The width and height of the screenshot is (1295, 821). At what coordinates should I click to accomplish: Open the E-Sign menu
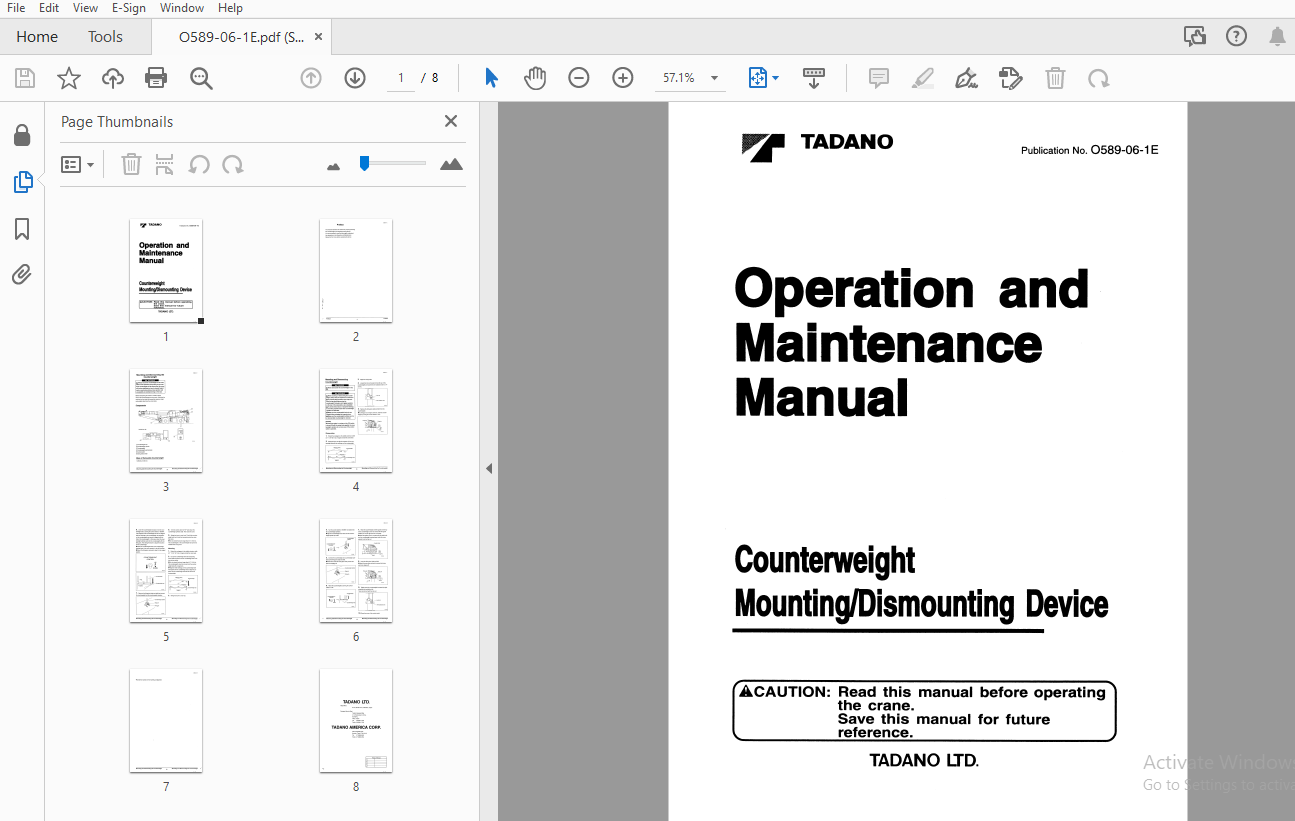(128, 8)
